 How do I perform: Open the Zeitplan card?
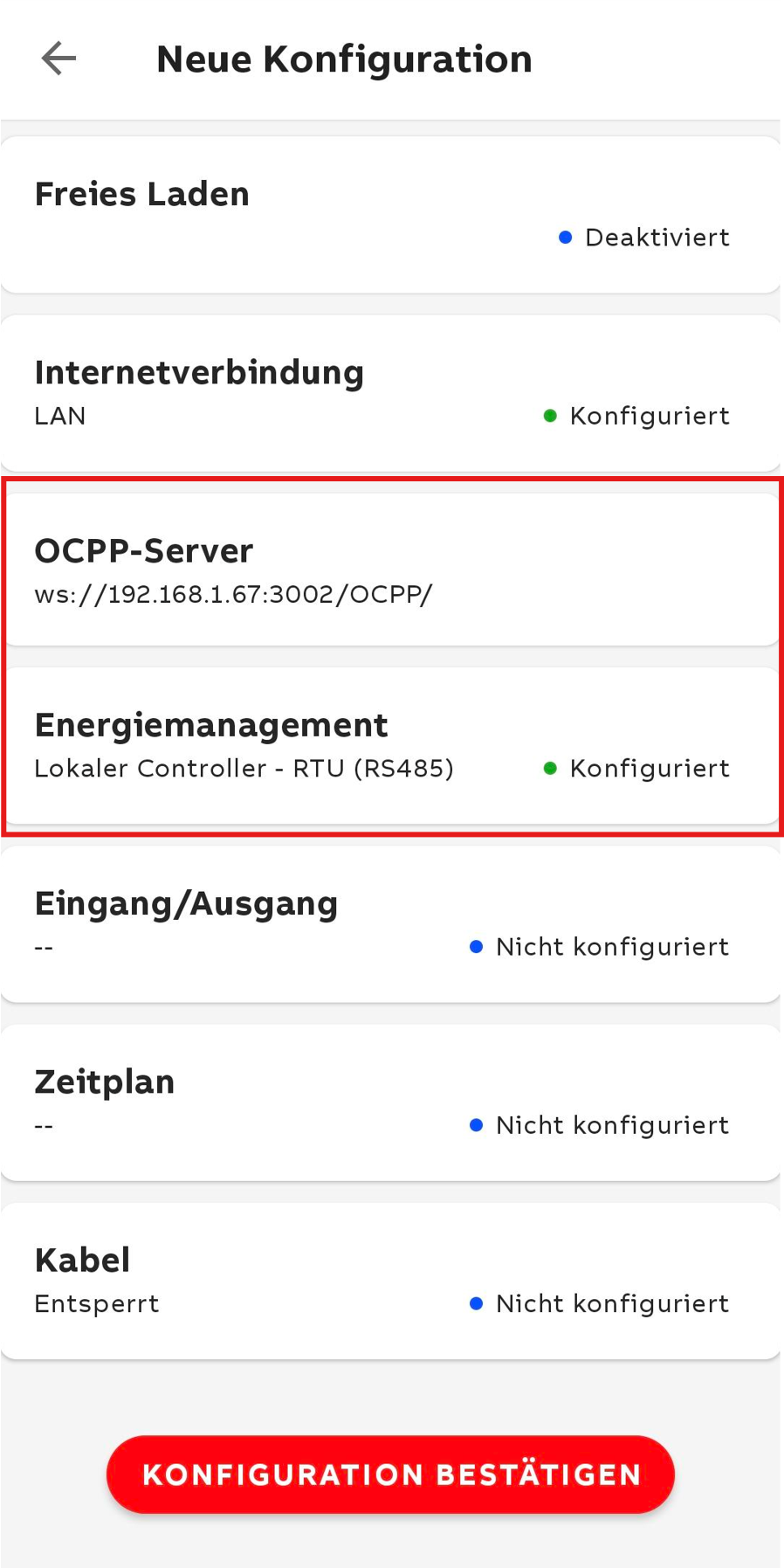pyautogui.click(x=105, y=1082)
